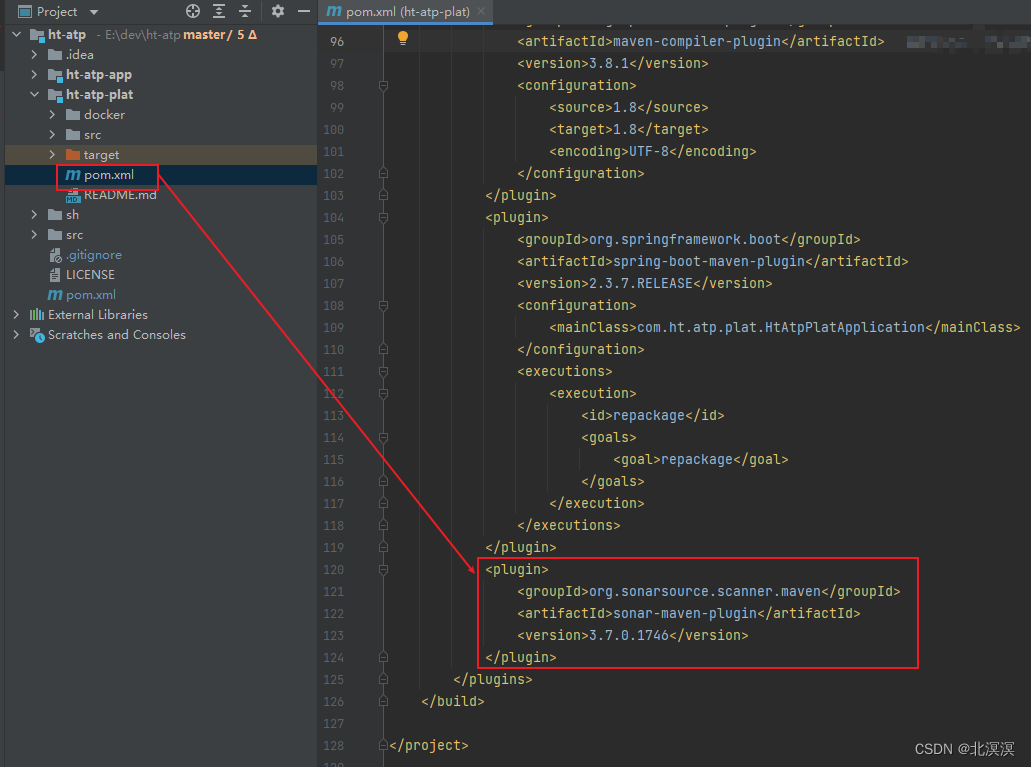Open the Project view dropdown arrow
Image resolution: width=1031 pixels, height=767 pixels.
pos(93,12)
